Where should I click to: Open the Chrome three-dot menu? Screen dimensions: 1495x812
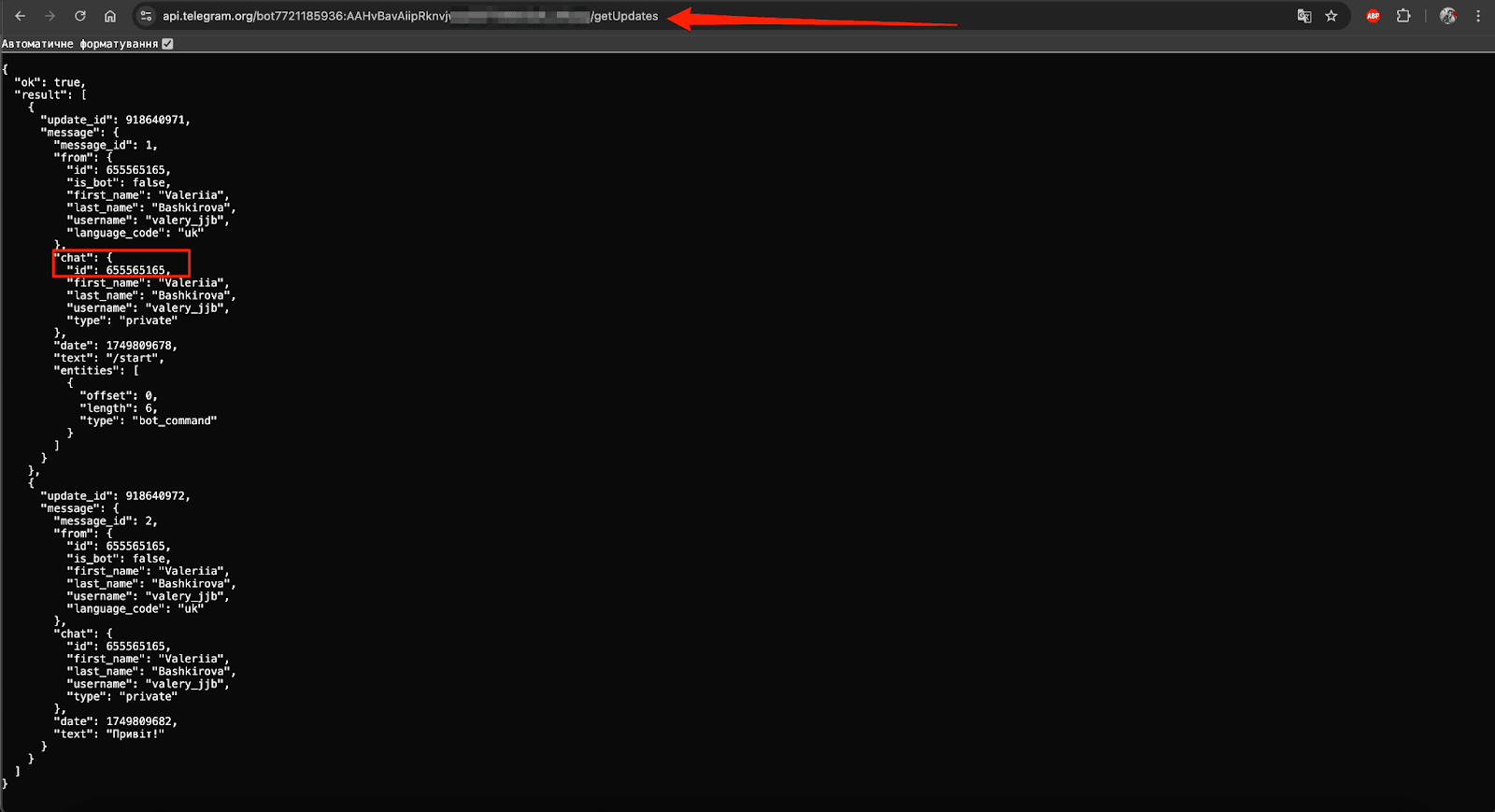[x=1478, y=16]
